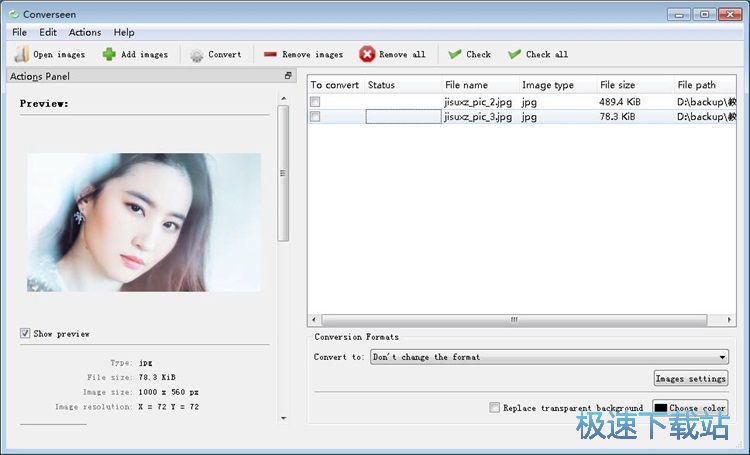Tick the checkbox for jisuxz_pic_2.jpg

(315, 102)
